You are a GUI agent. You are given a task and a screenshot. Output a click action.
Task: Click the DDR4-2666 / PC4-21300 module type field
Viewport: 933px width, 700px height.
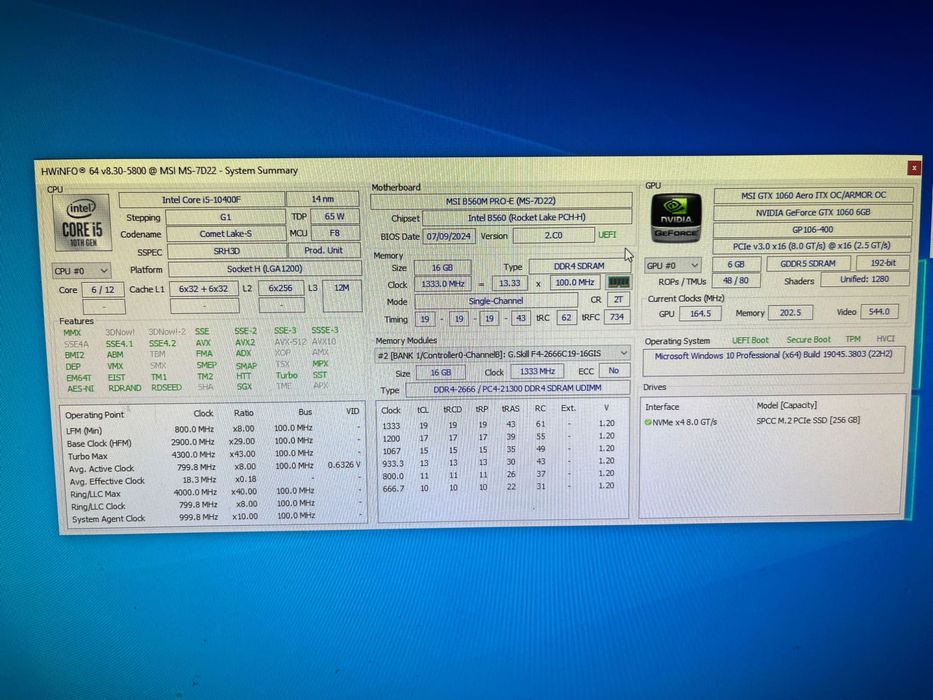point(517,389)
